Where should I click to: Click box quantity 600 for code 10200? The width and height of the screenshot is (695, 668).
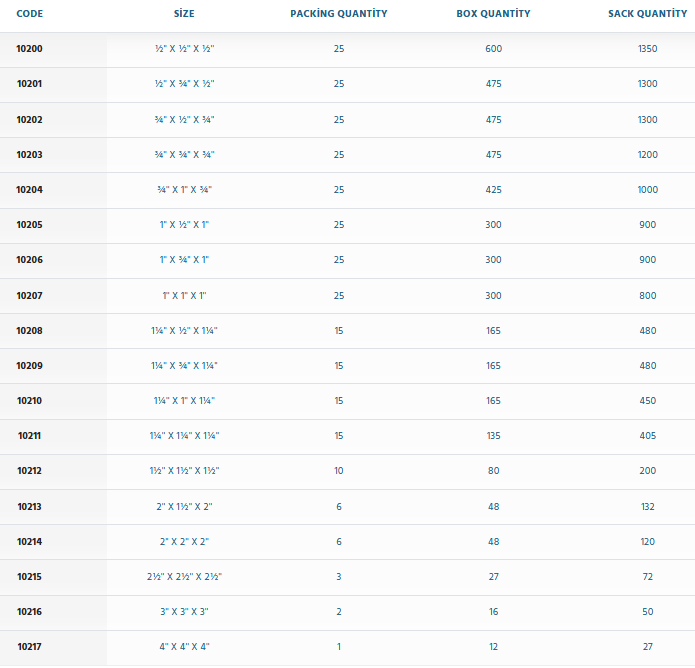pos(493,49)
